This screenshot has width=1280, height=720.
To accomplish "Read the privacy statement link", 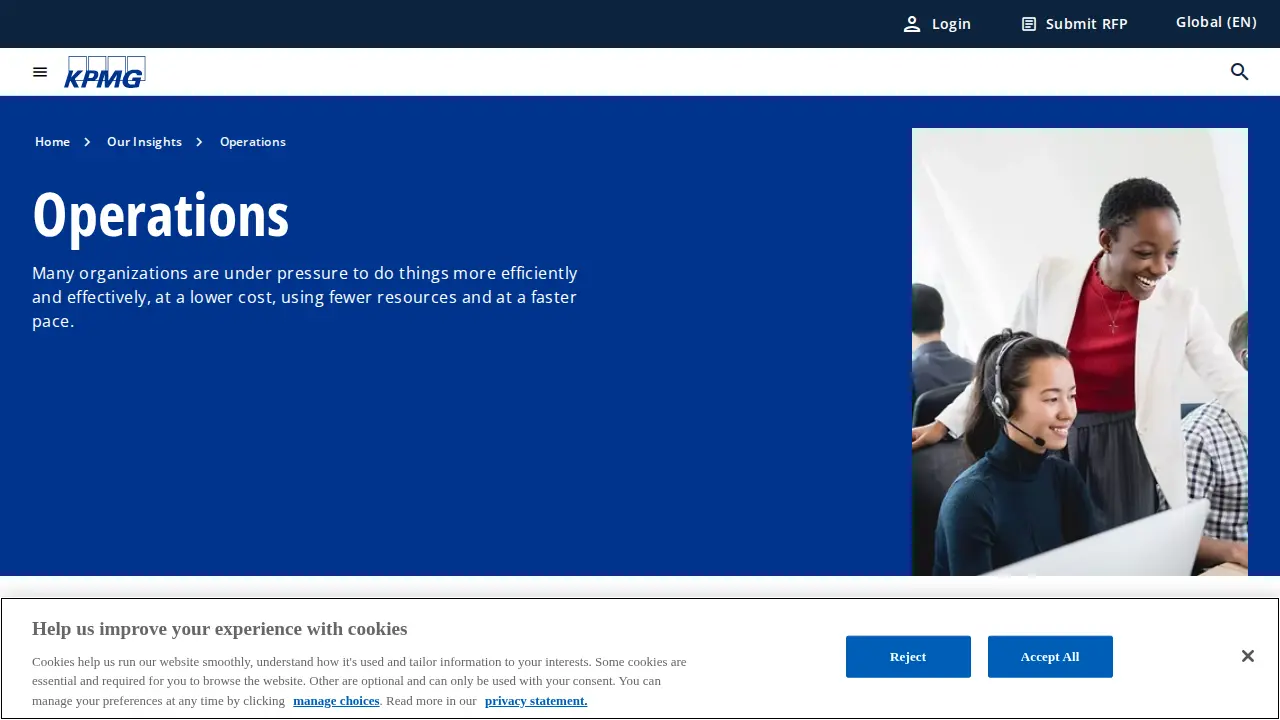I will pyautogui.click(x=536, y=701).
